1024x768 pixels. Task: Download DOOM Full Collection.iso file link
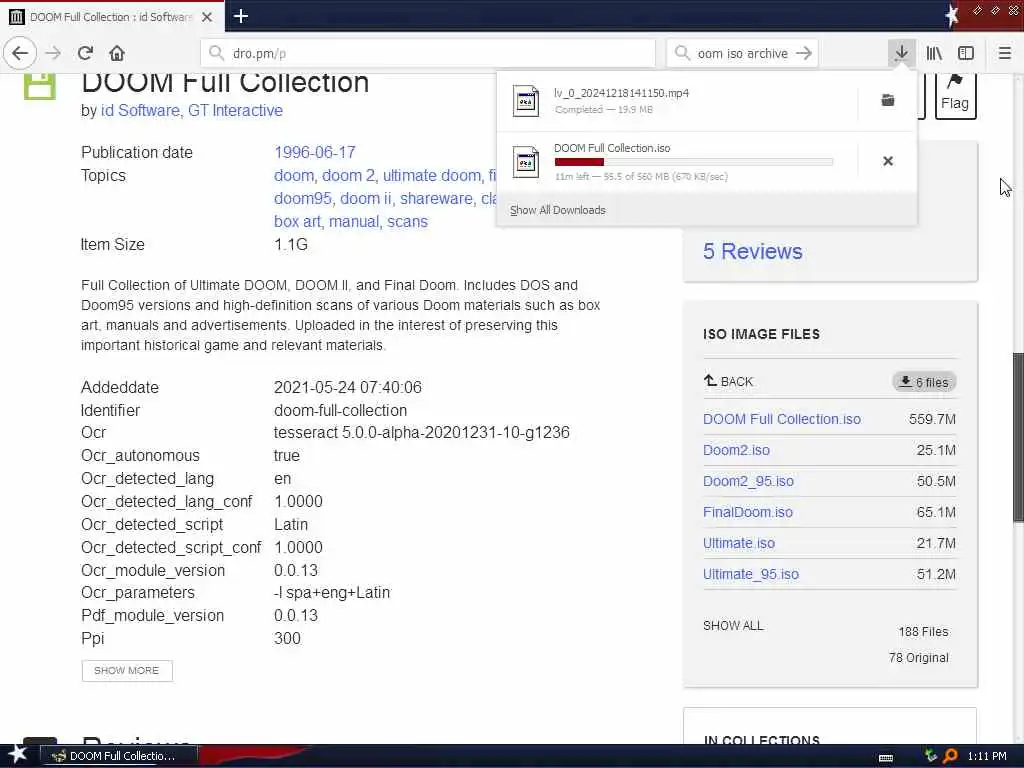point(782,419)
